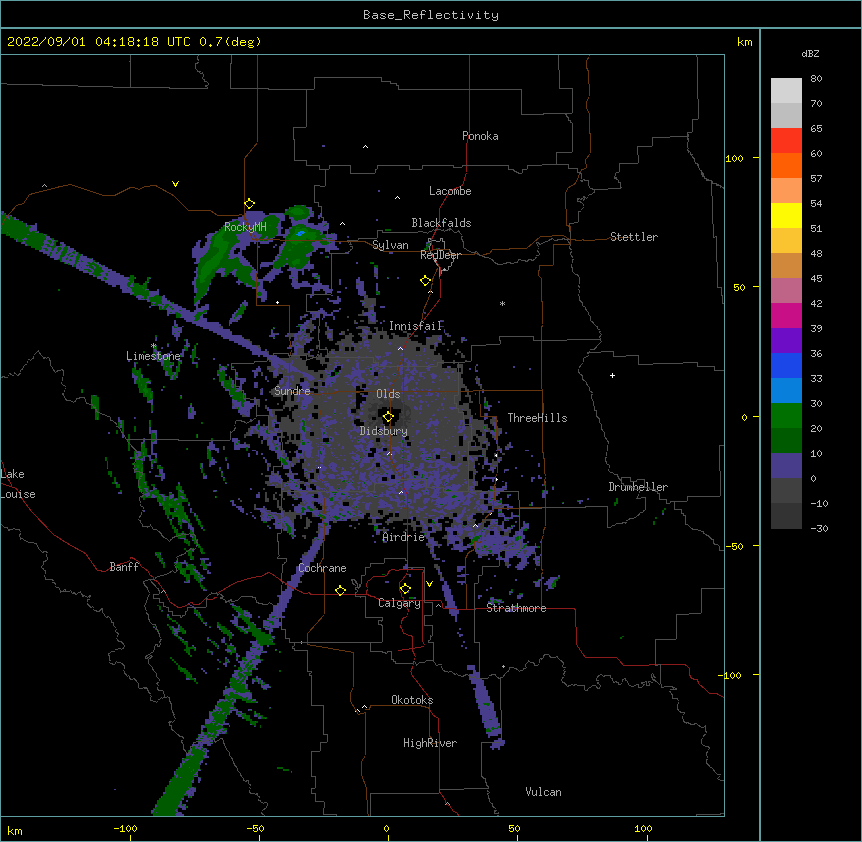Click the Banff label

(x=124, y=567)
